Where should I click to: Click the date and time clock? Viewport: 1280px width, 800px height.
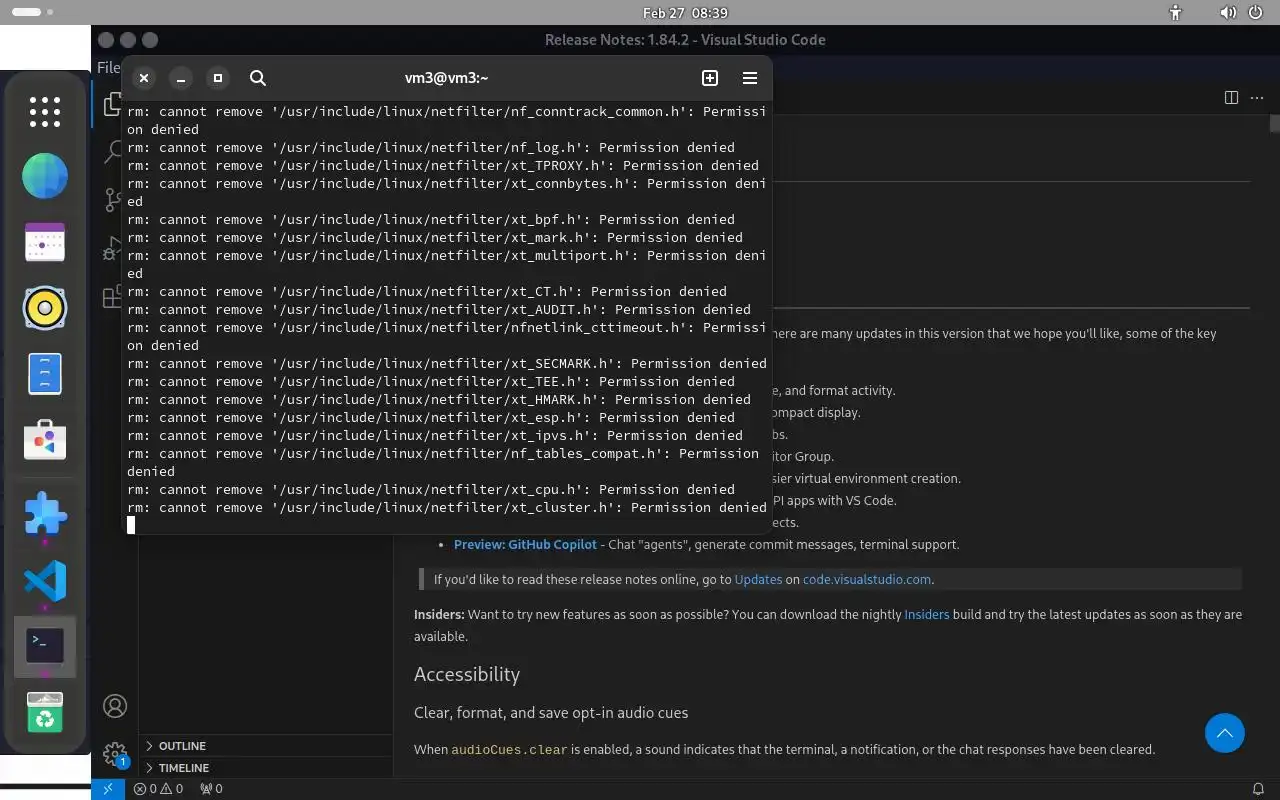(685, 13)
